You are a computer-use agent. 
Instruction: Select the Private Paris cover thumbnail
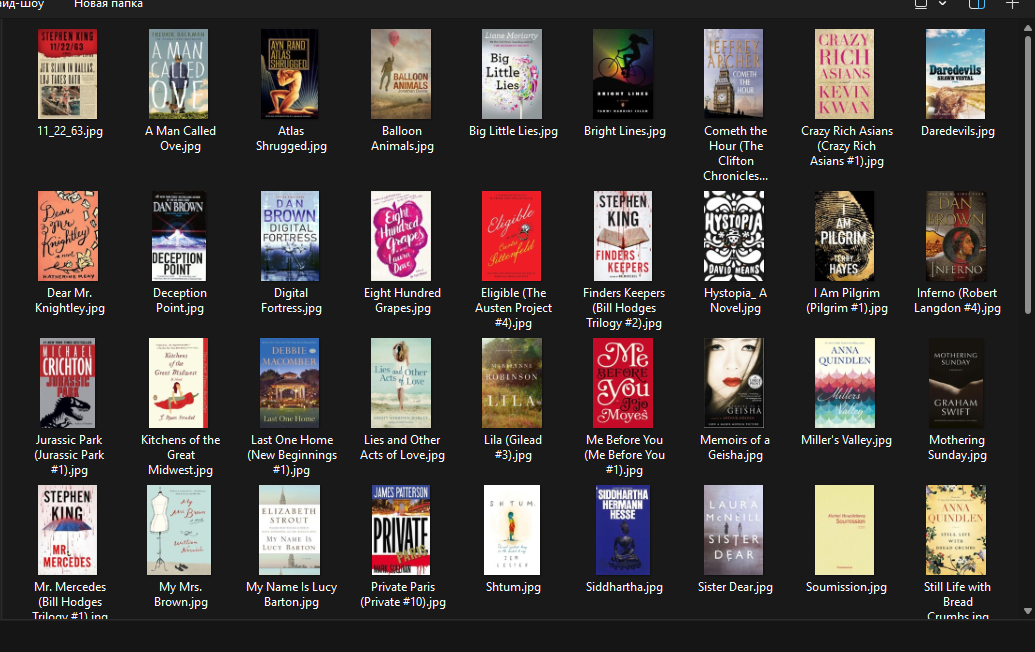[401, 530]
